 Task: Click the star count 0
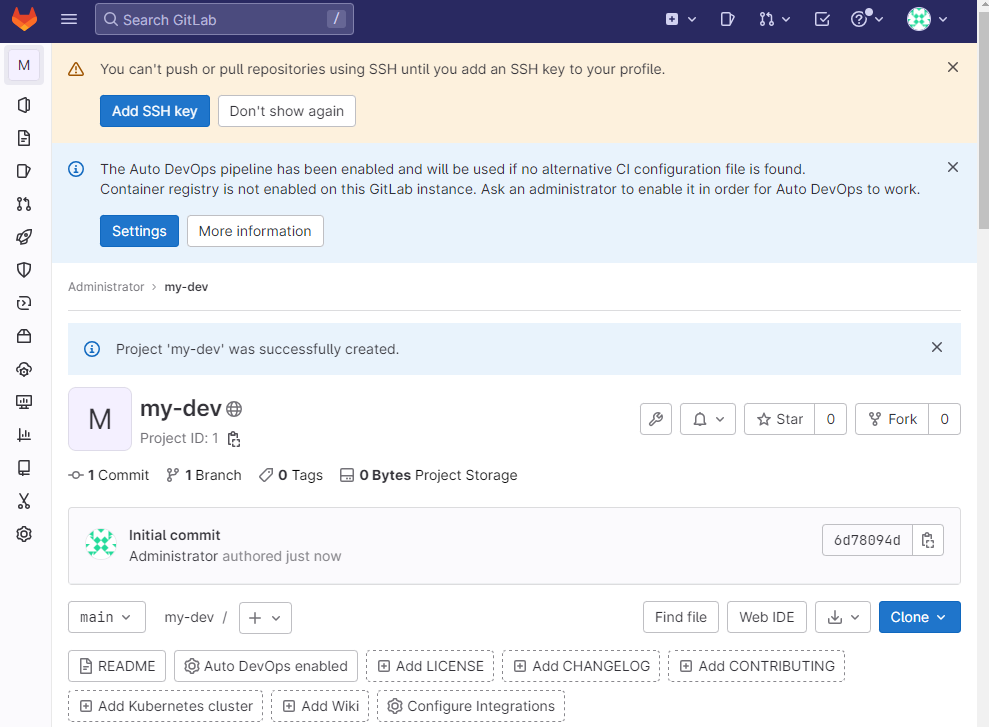click(x=831, y=419)
